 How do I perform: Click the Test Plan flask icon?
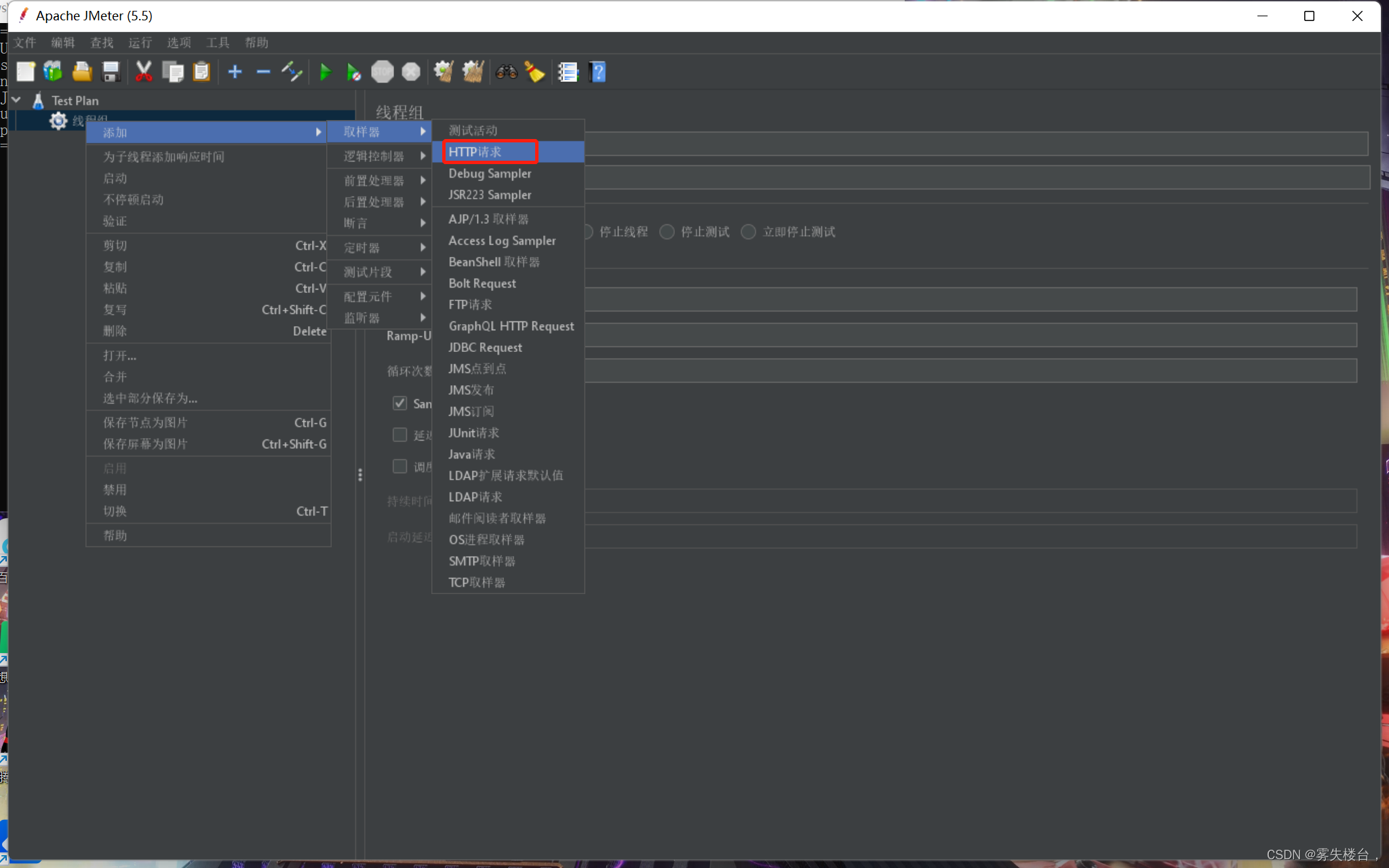point(39,100)
